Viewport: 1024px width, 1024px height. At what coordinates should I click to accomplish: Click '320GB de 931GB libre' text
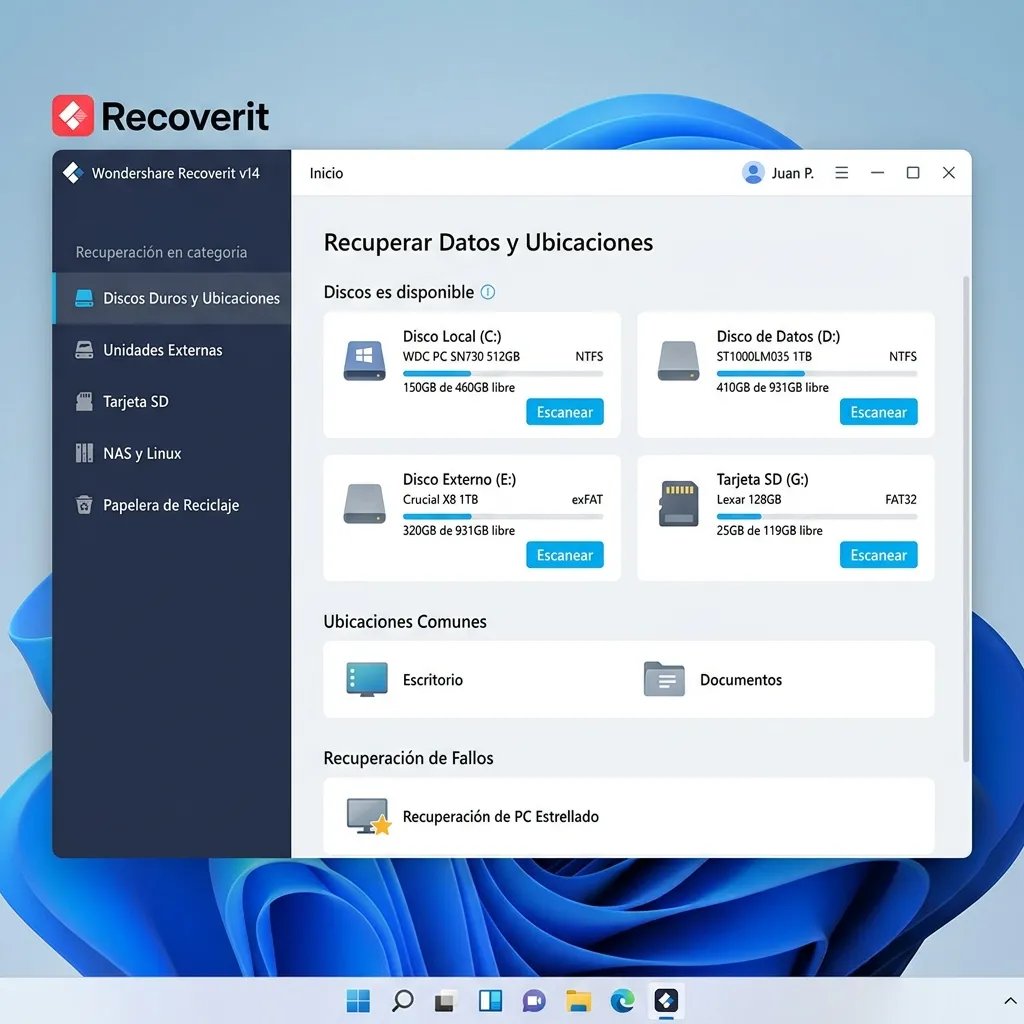458,530
